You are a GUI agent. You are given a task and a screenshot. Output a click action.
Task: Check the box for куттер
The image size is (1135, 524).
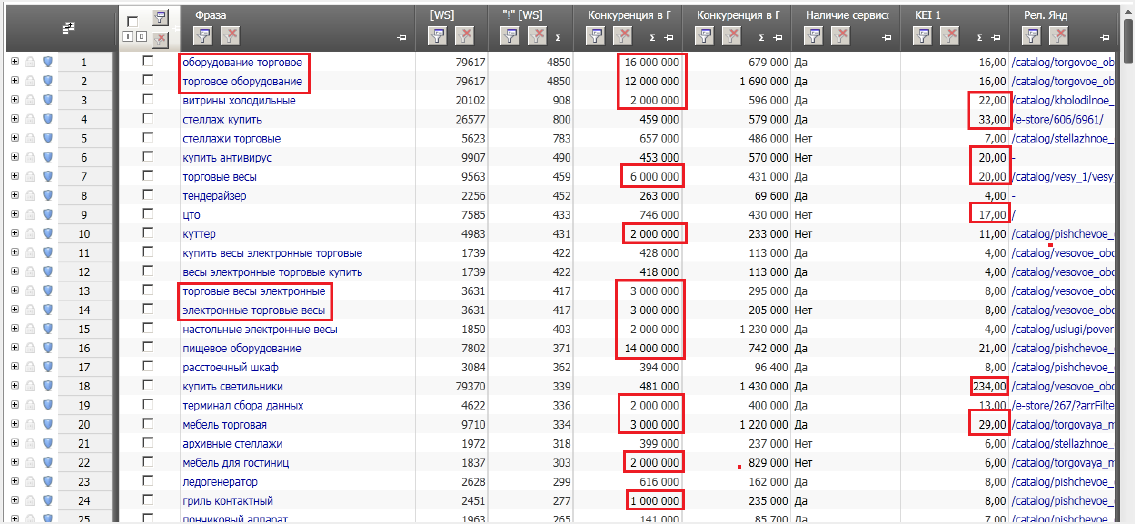[x=148, y=234]
